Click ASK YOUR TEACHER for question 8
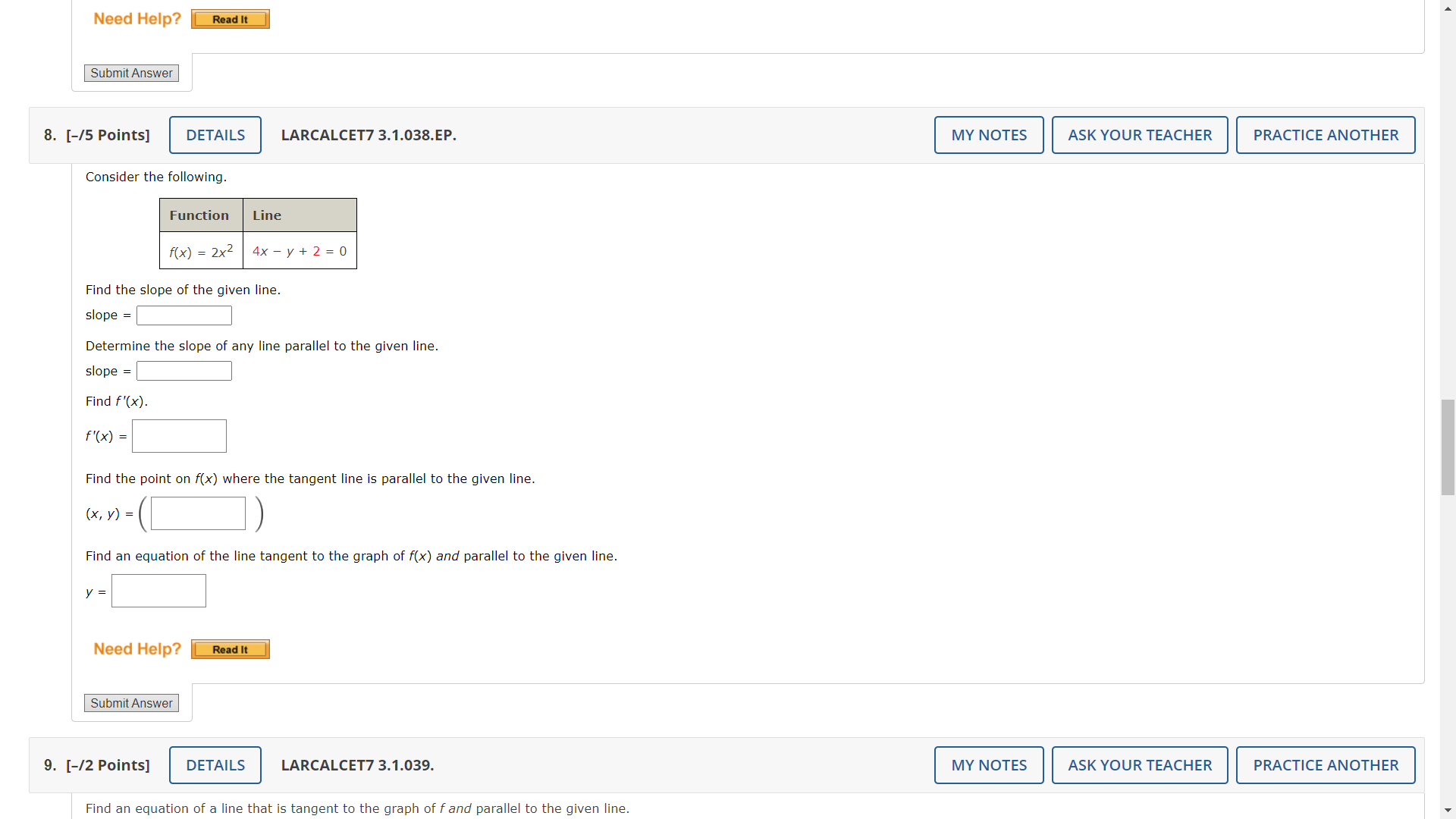The width and height of the screenshot is (1456, 819). click(1140, 135)
